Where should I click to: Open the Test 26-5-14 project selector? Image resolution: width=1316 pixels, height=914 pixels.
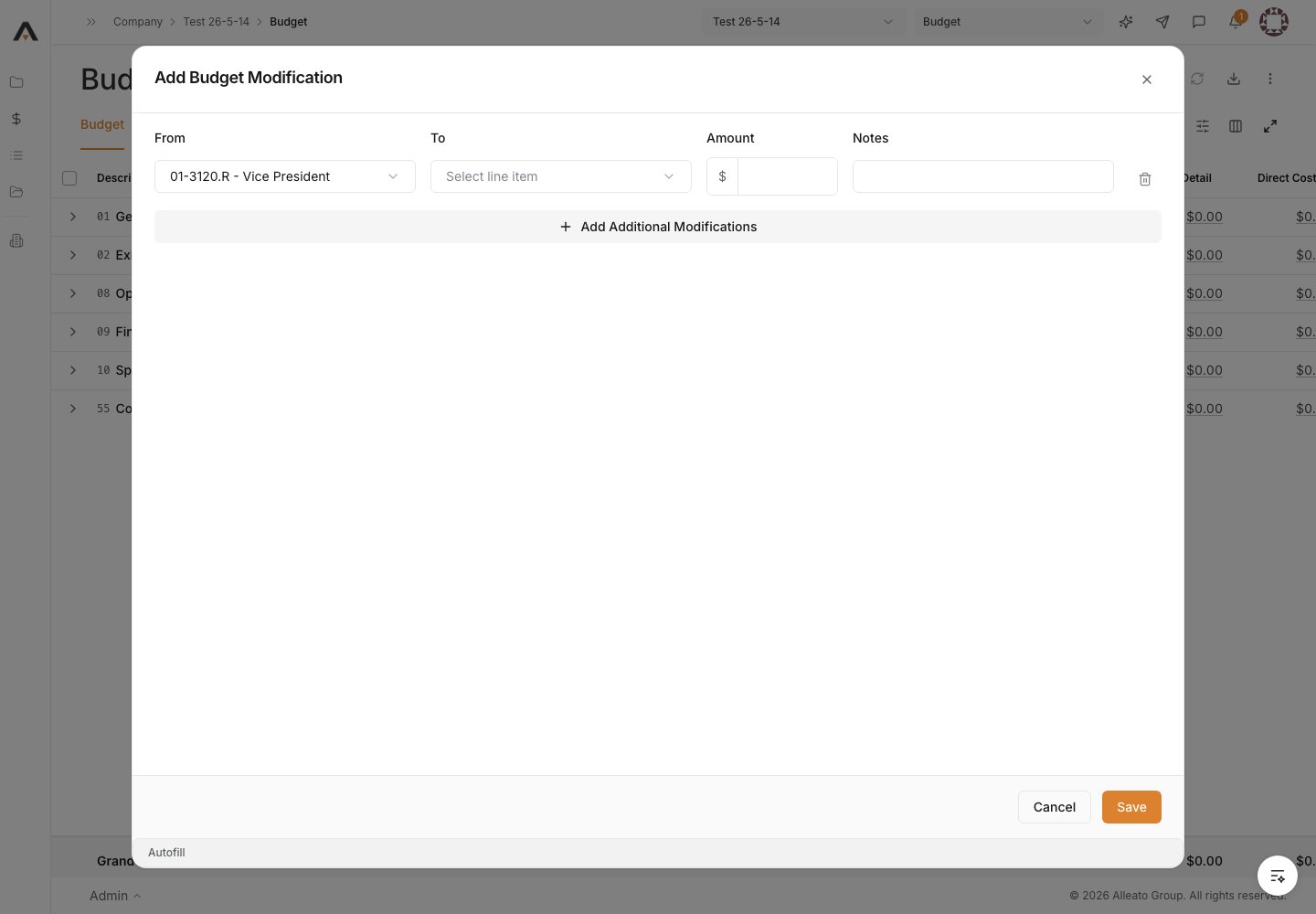click(x=803, y=22)
